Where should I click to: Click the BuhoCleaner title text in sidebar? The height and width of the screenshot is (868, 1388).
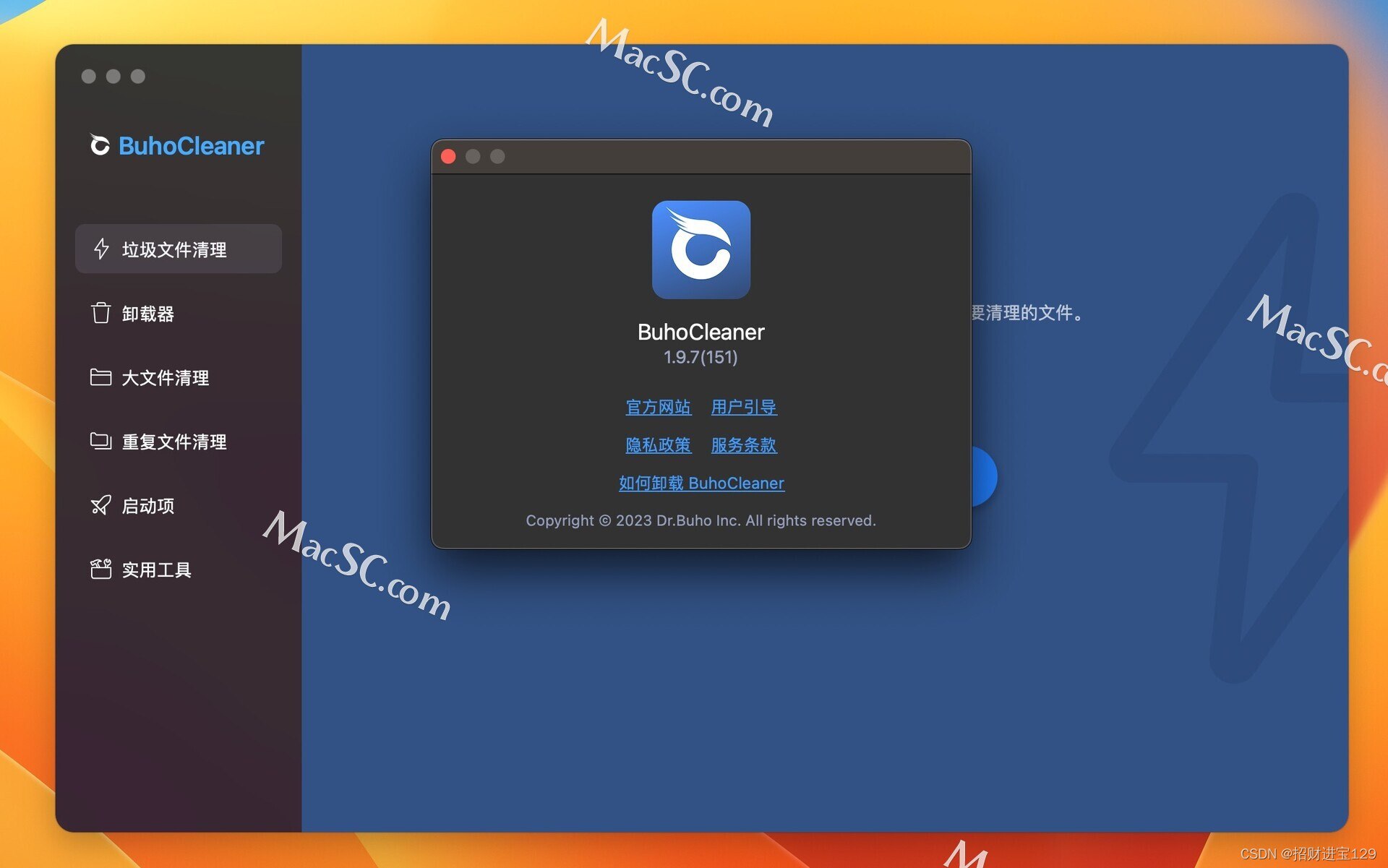pos(191,145)
